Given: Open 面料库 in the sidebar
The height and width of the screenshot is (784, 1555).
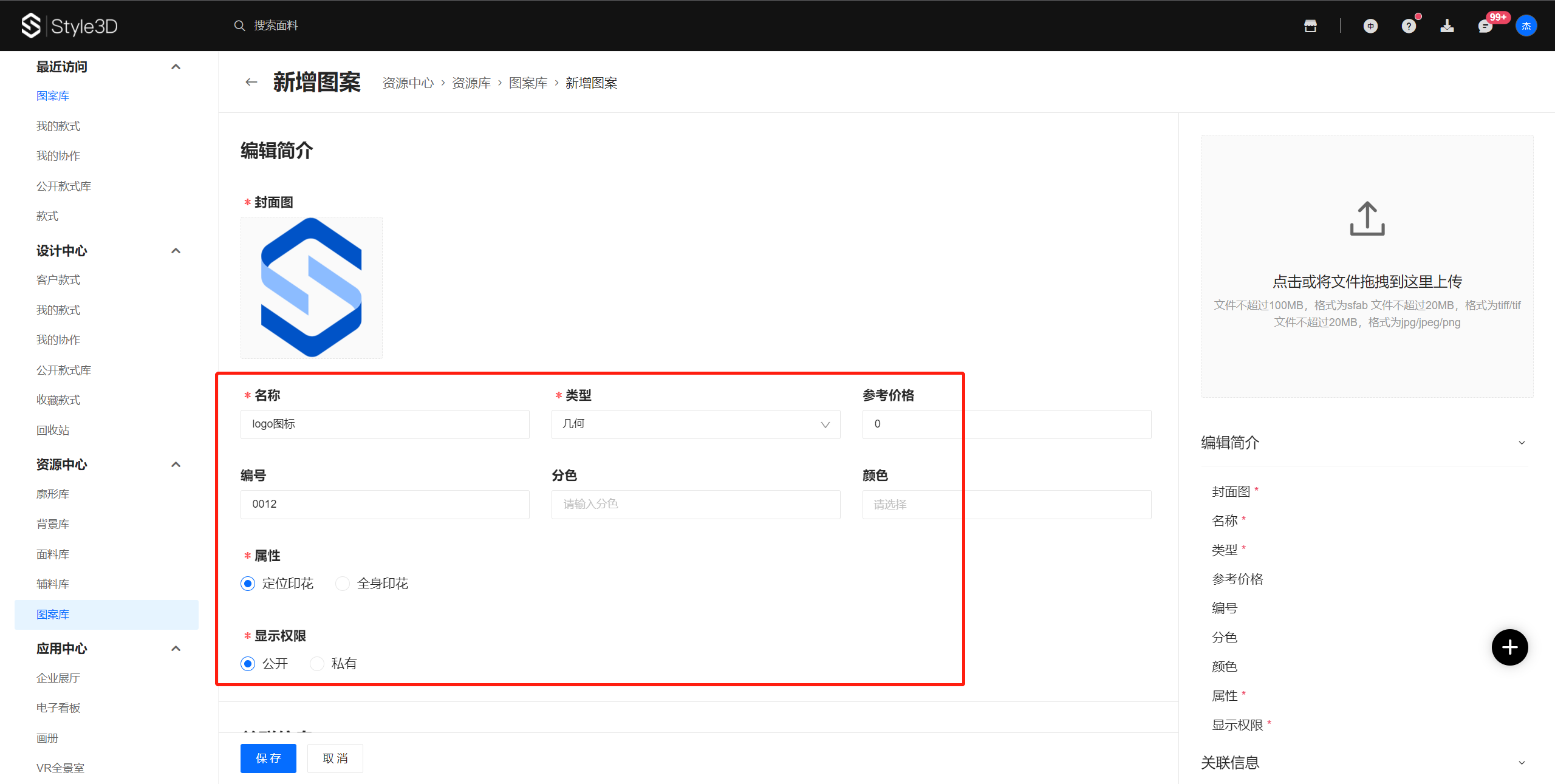Looking at the screenshot, I should coord(53,554).
